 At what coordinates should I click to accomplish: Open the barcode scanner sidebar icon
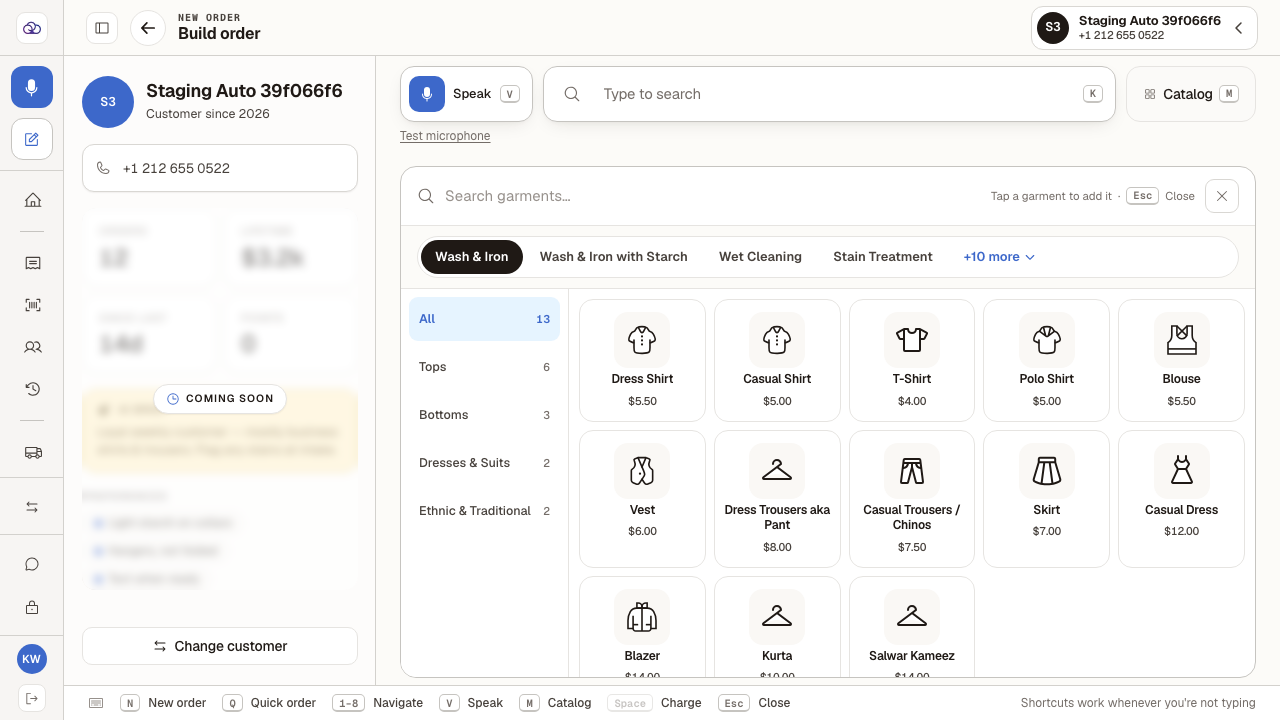(x=32, y=305)
